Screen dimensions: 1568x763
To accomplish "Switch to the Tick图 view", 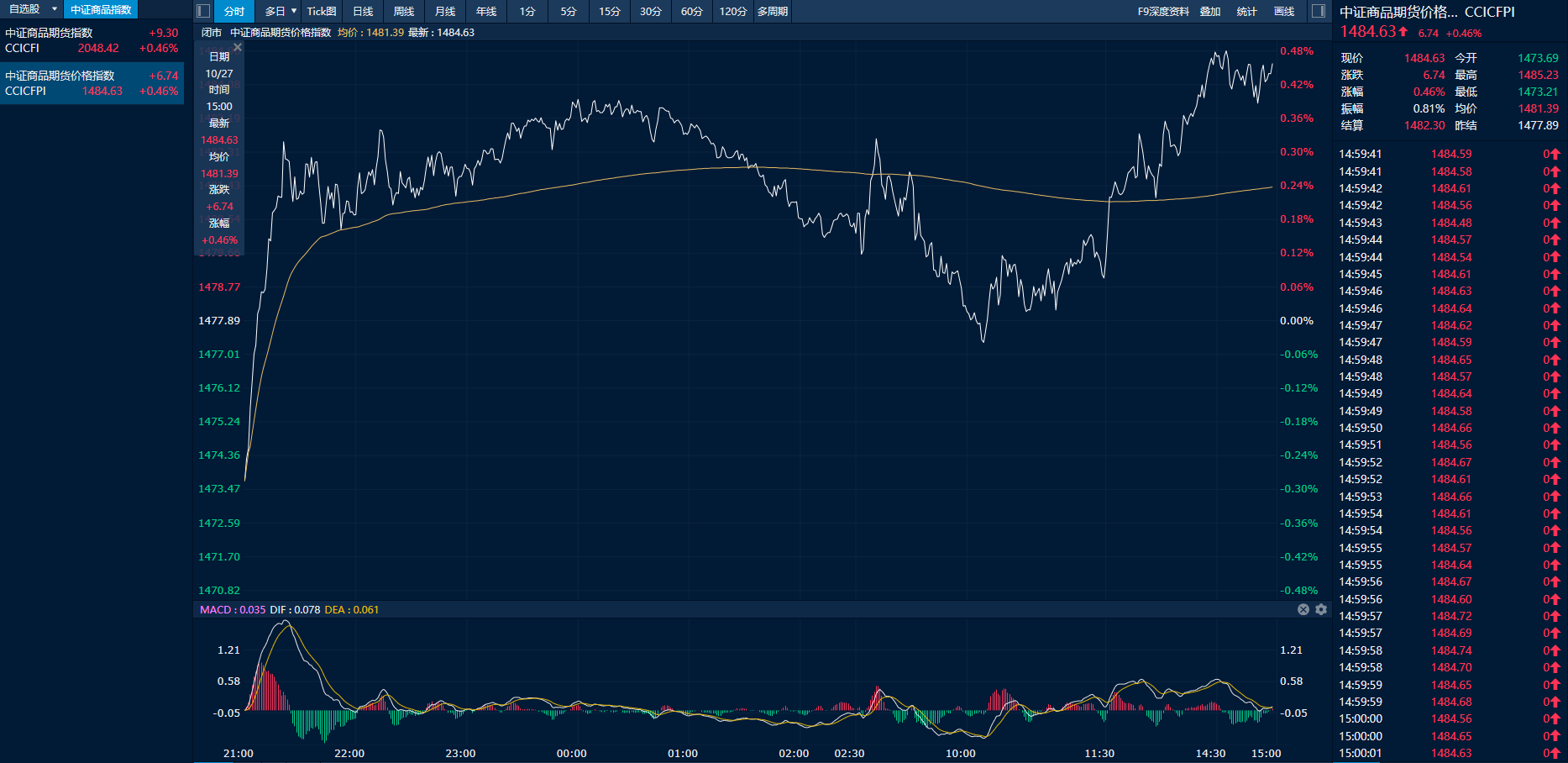I will click(x=322, y=11).
